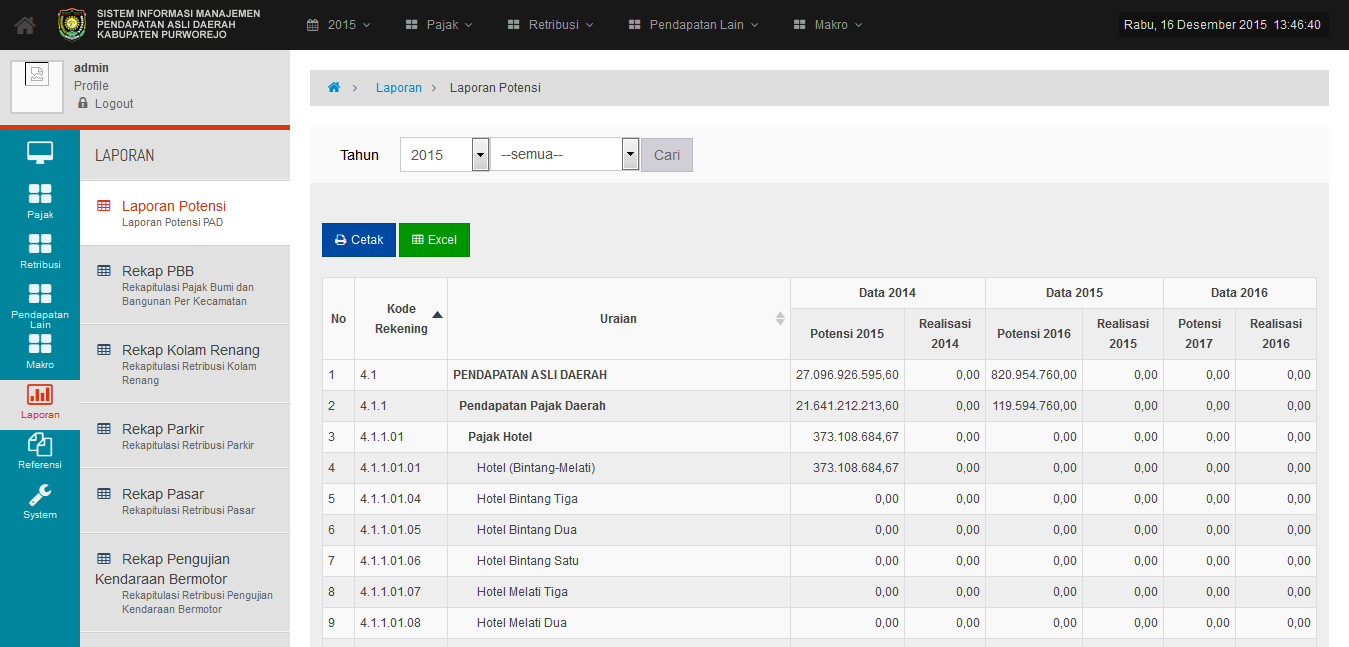Click the Logout link

click(x=114, y=104)
